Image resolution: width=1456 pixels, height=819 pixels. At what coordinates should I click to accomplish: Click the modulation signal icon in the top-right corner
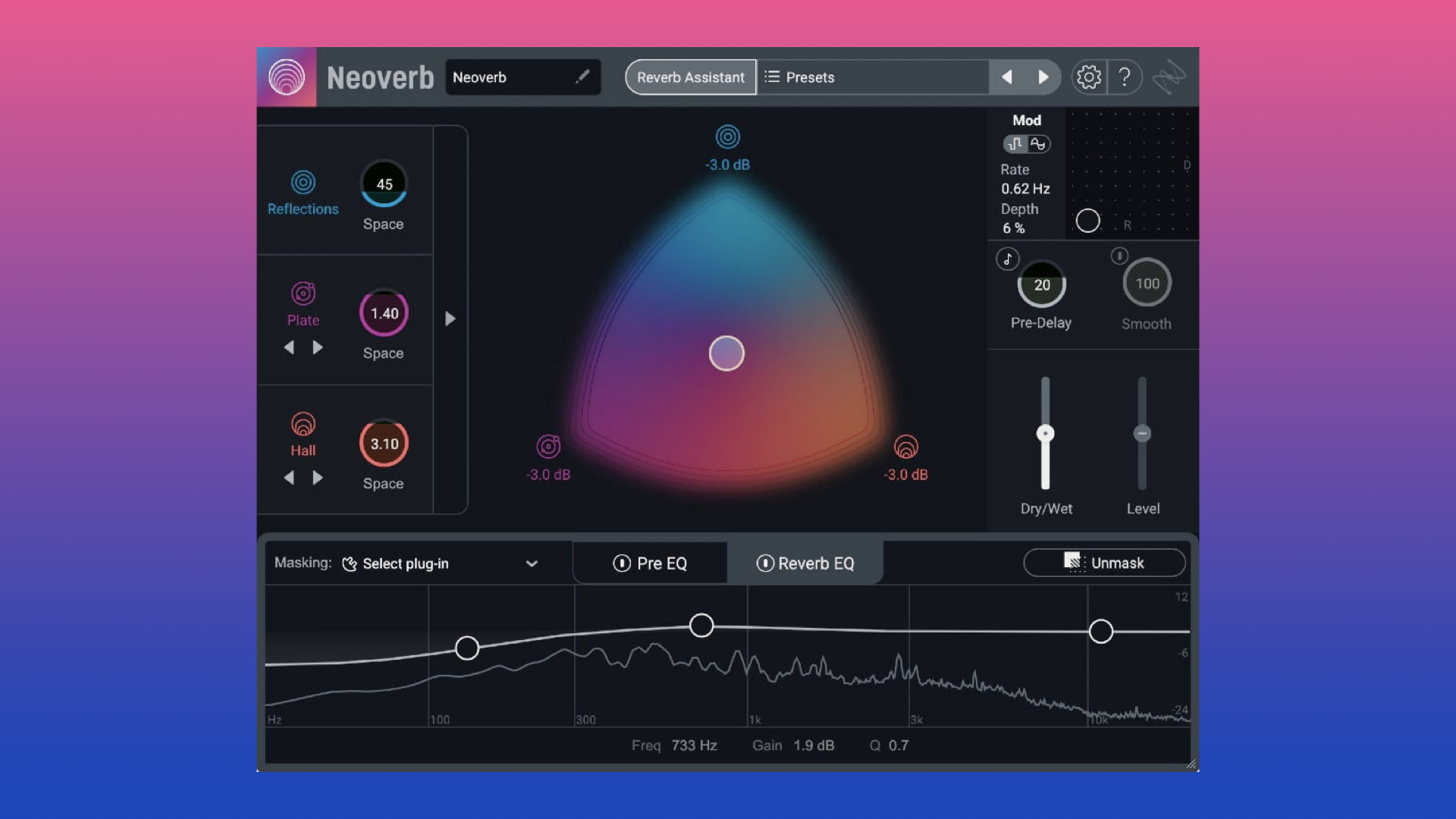(x=1168, y=77)
